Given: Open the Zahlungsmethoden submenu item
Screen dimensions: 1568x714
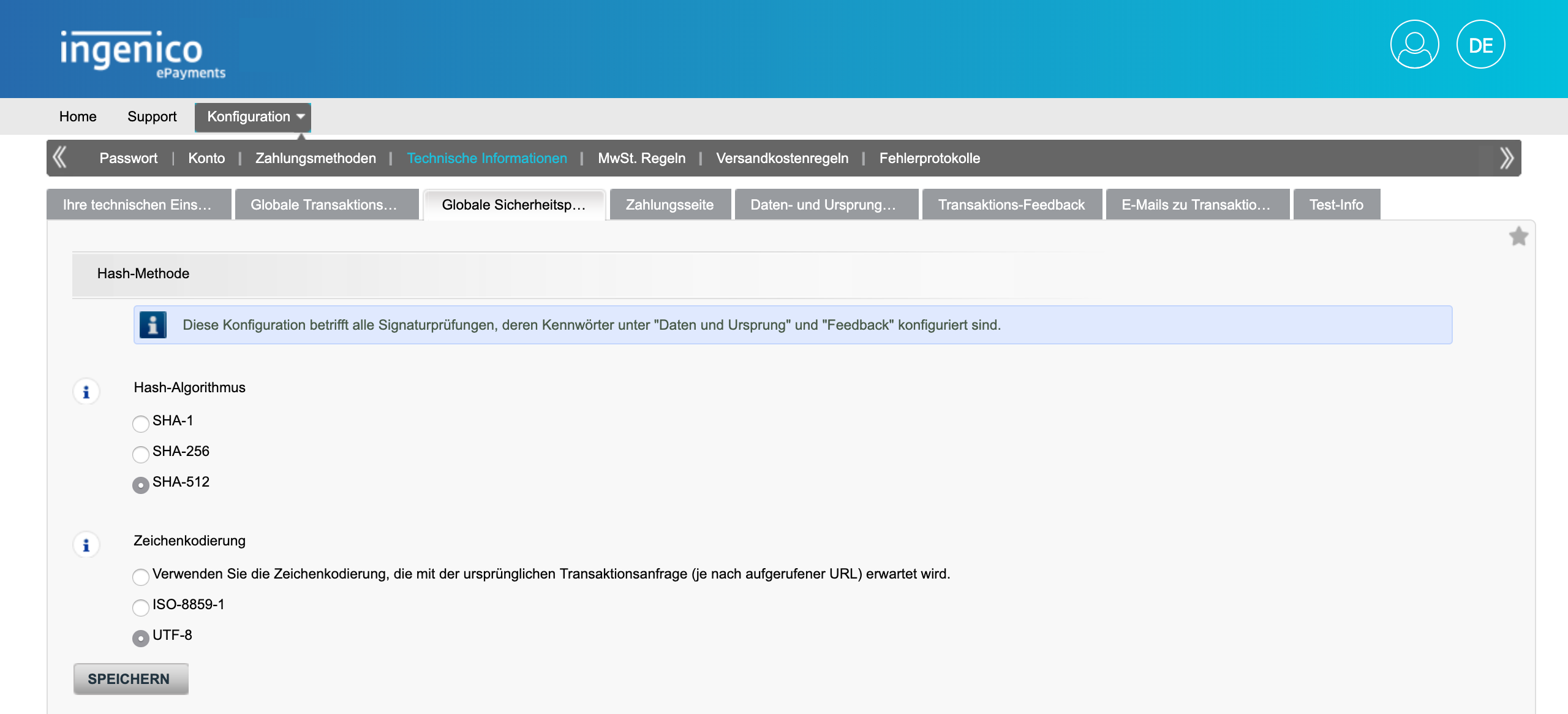Looking at the screenshot, I should coord(315,158).
